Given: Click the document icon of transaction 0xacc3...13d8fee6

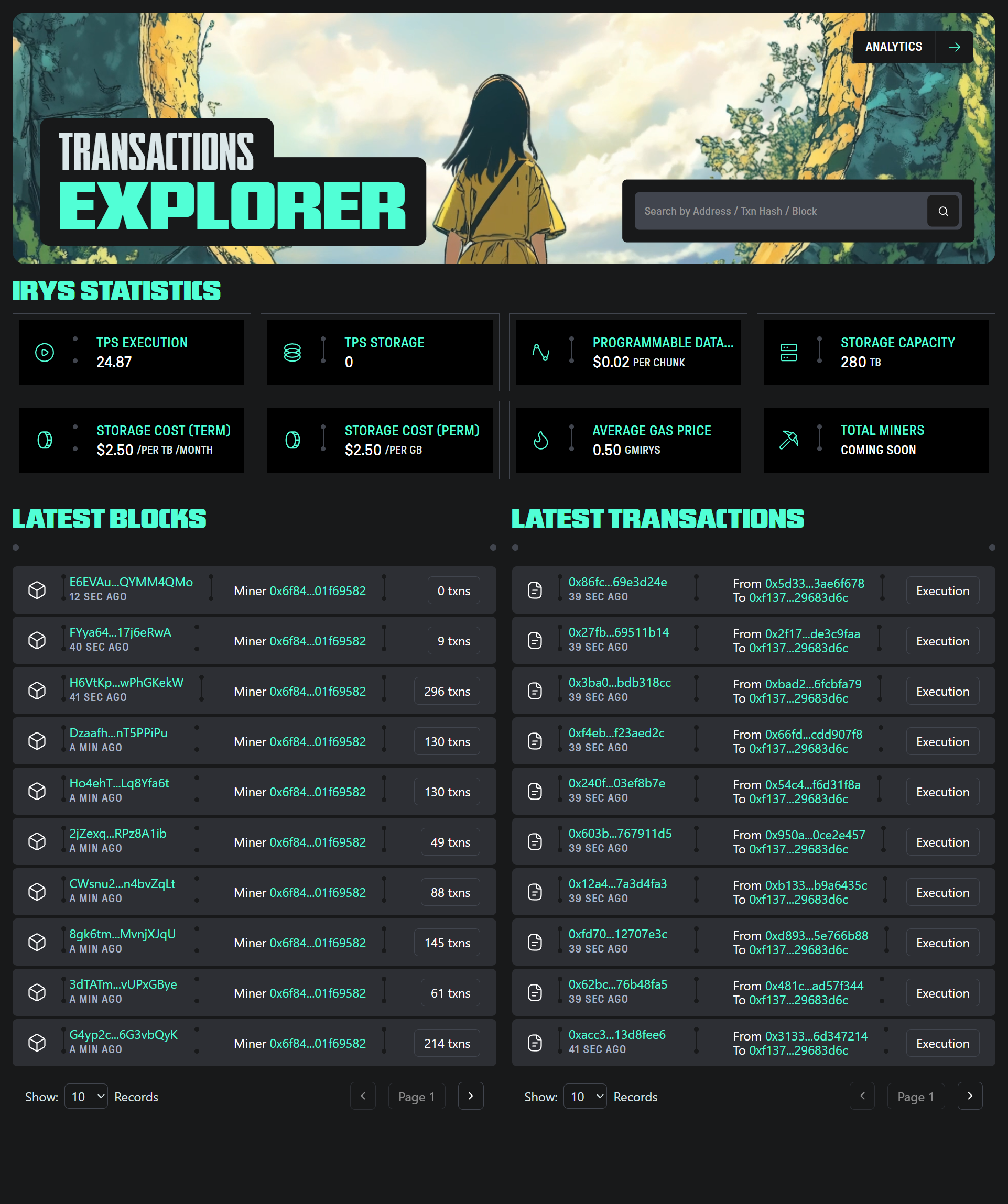Looking at the screenshot, I should click(535, 1042).
